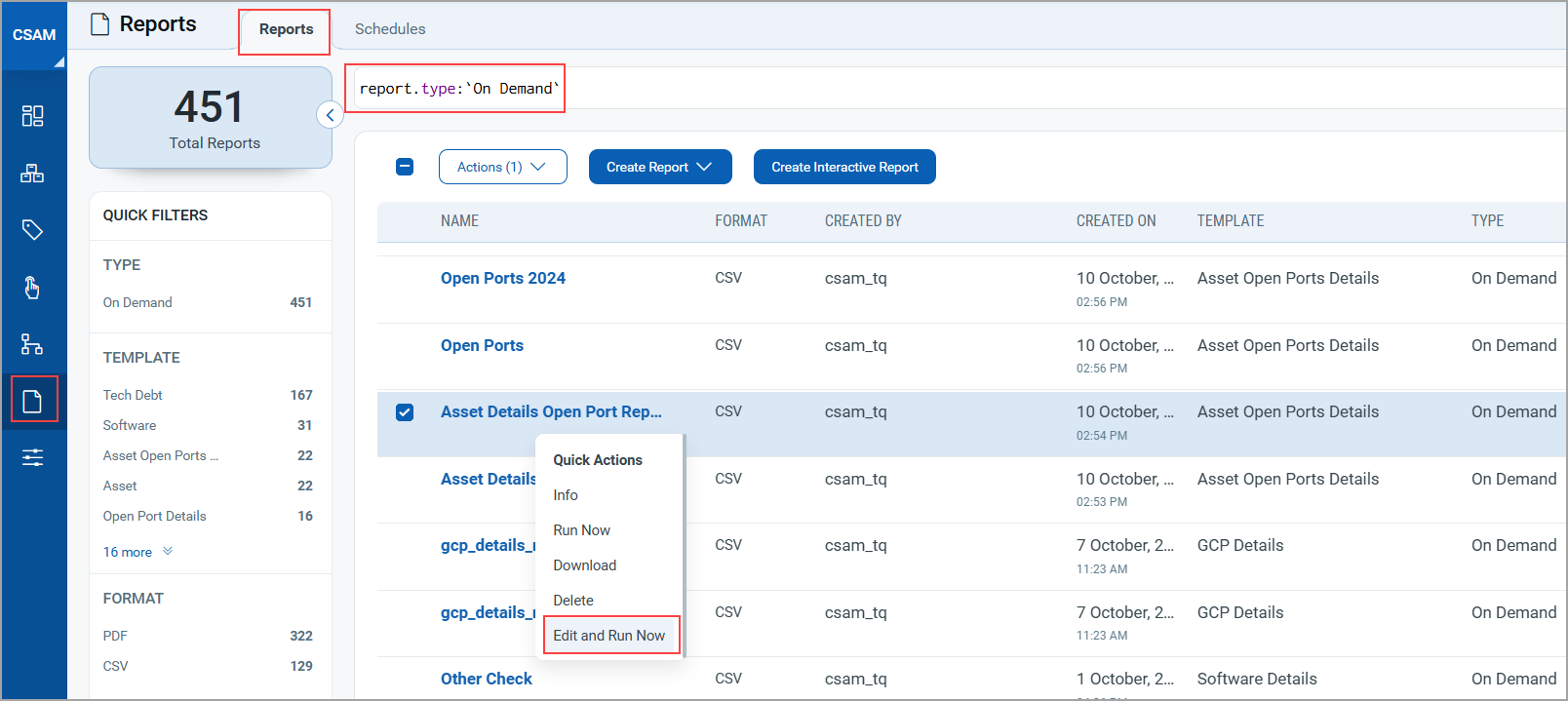
Task: Sort by the FORMAT column header
Action: (x=741, y=221)
